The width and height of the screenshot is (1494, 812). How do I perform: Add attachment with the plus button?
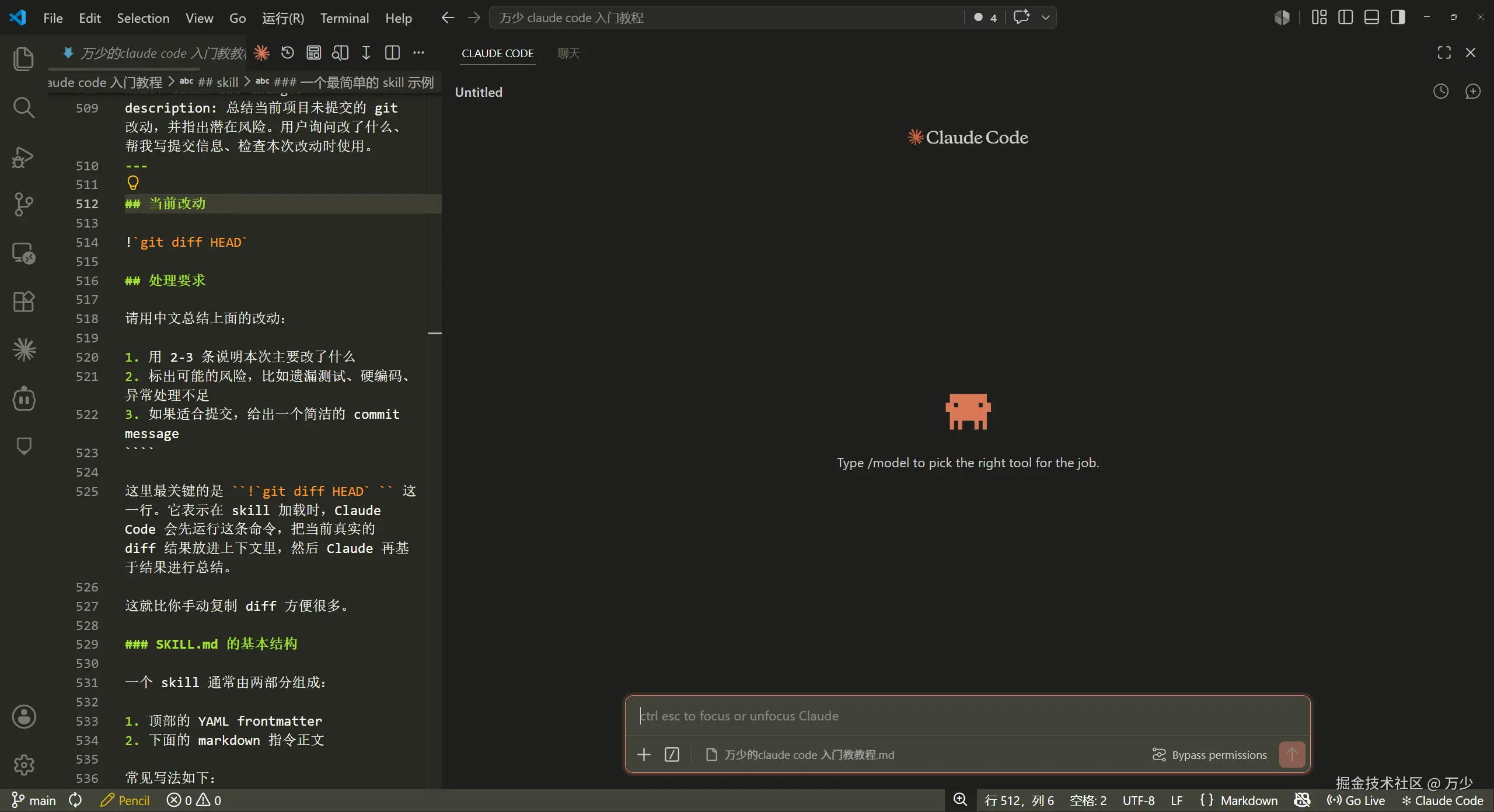point(644,755)
